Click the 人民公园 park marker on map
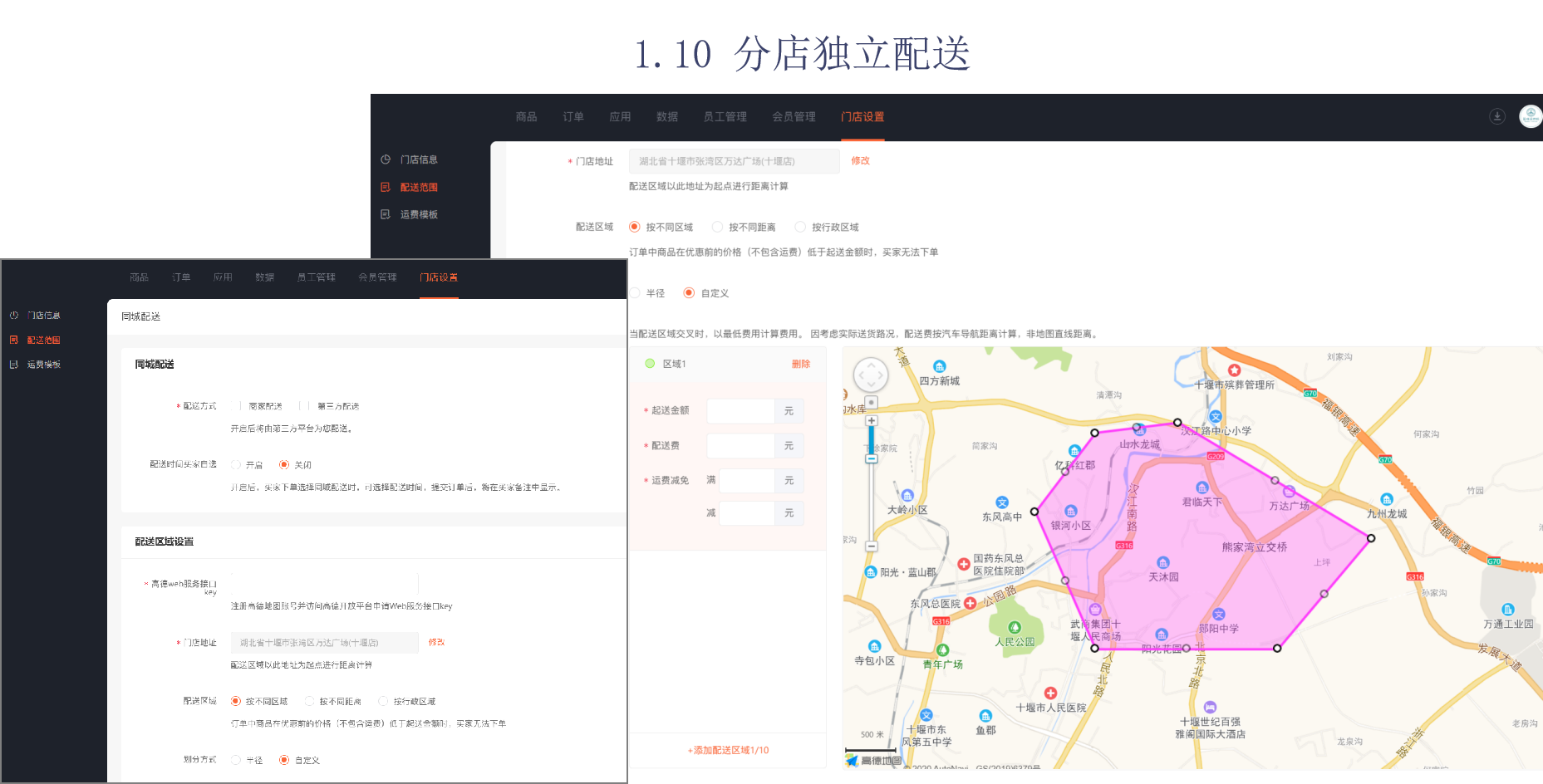The height and width of the screenshot is (784, 1543). (x=1014, y=628)
